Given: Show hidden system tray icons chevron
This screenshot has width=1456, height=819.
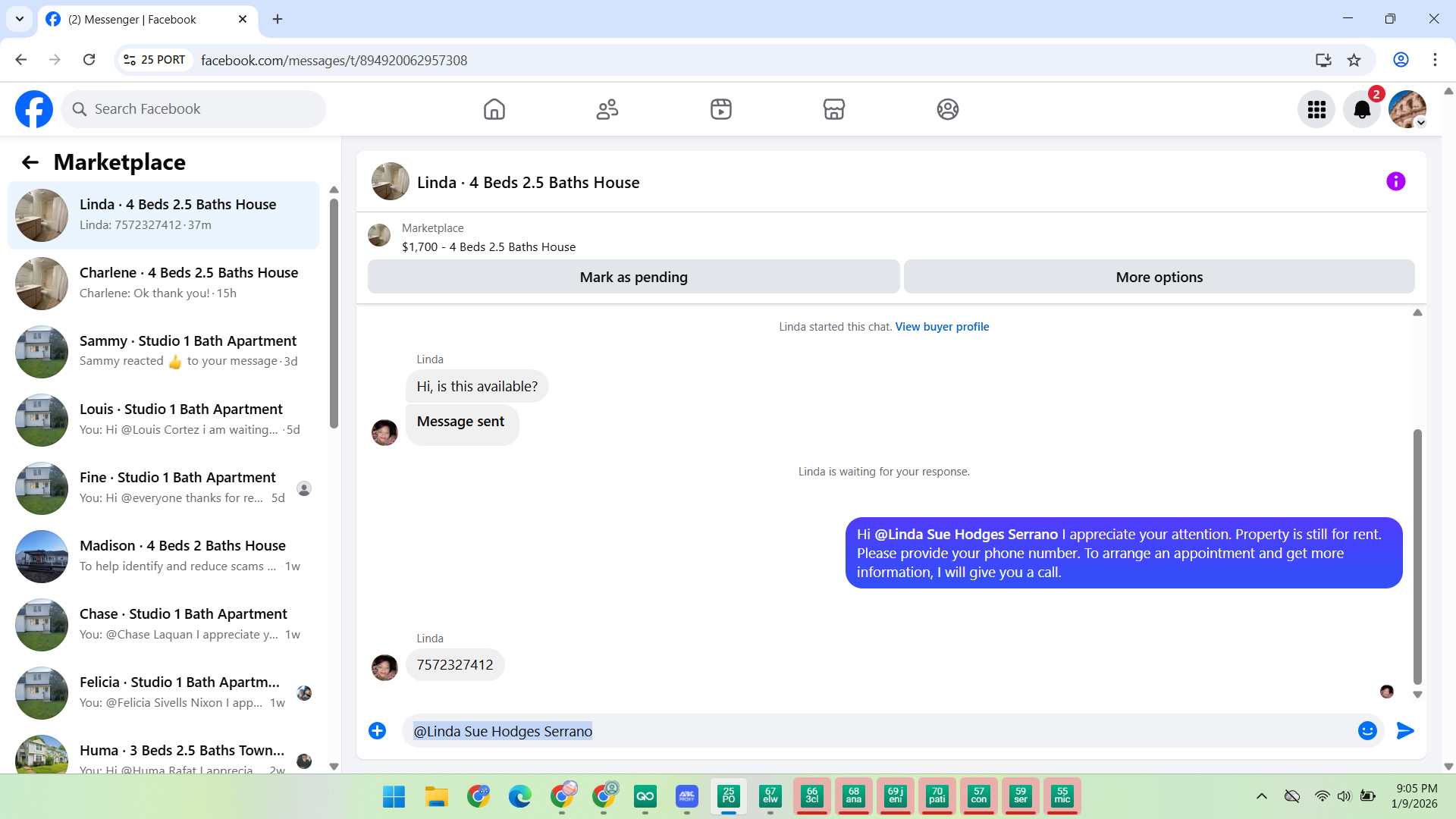Looking at the screenshot, I should 1261,796.
